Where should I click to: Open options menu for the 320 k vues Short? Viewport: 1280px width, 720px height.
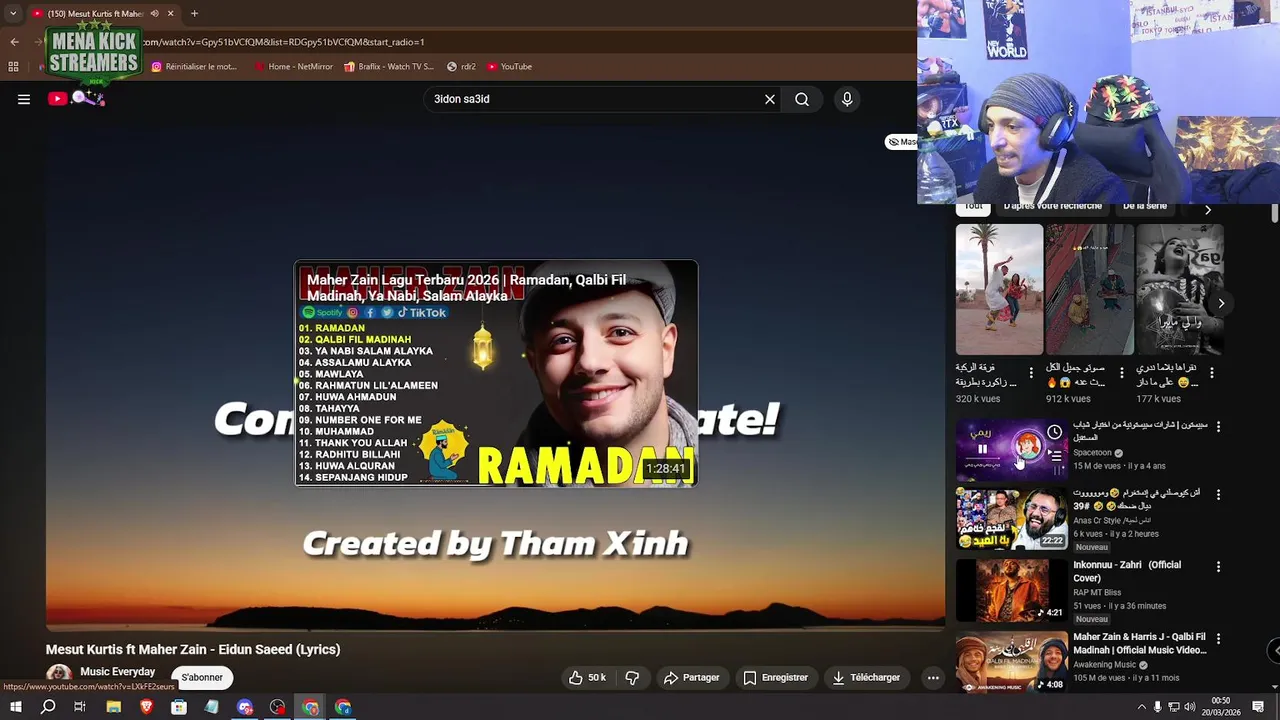click(1031, 373)
